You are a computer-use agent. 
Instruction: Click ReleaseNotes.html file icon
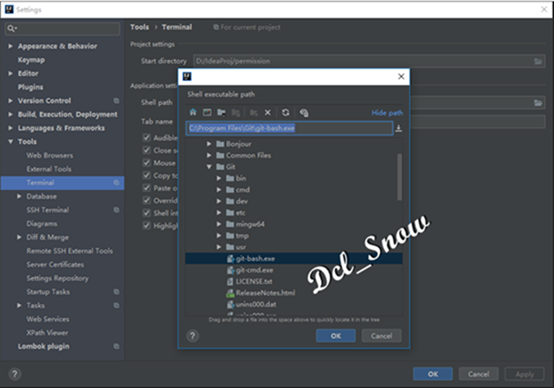[230, 293]
